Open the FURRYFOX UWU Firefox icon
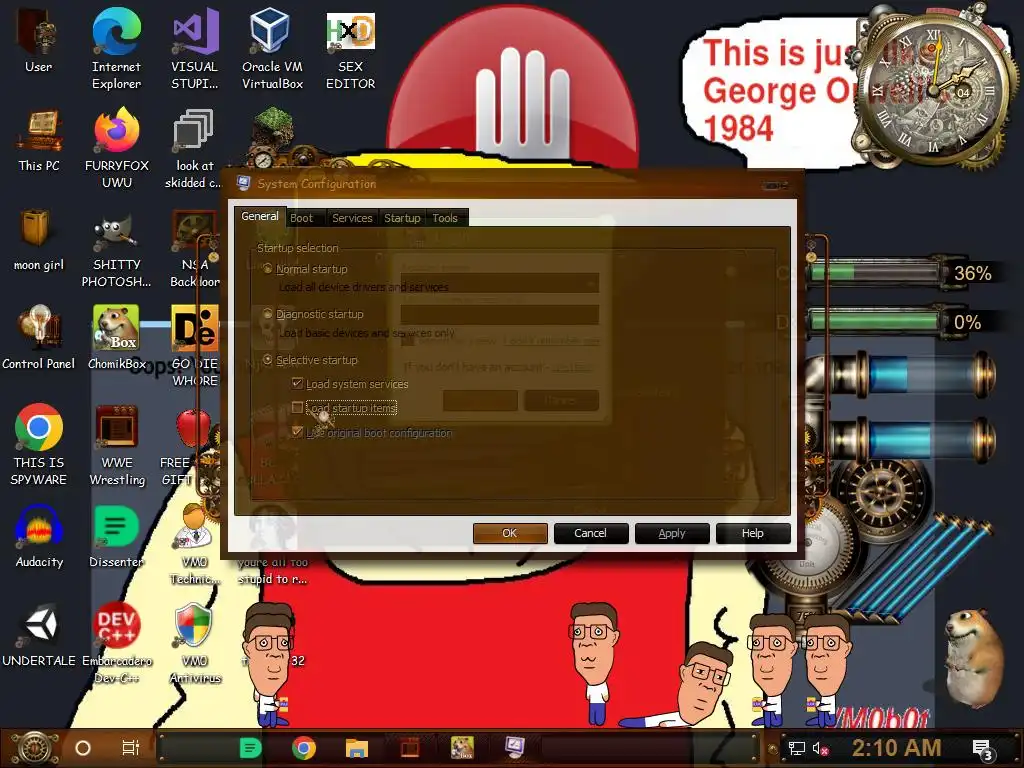 pyautogui.click(x=117, y=148)
